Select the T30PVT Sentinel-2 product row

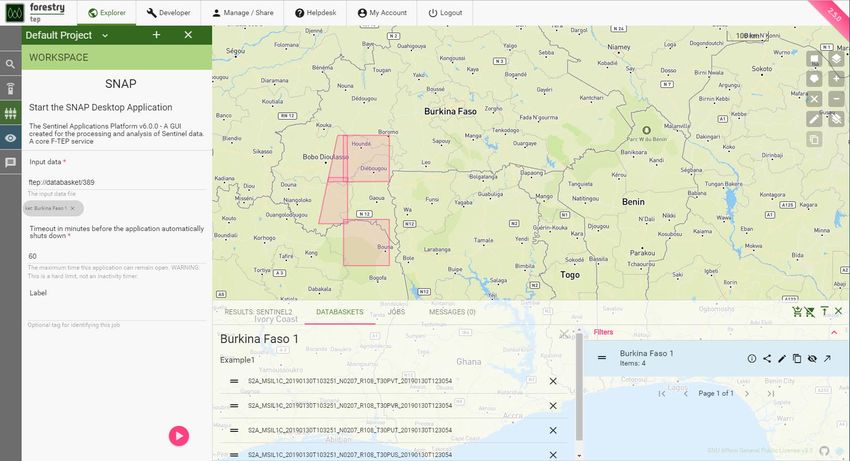(395, 381)
